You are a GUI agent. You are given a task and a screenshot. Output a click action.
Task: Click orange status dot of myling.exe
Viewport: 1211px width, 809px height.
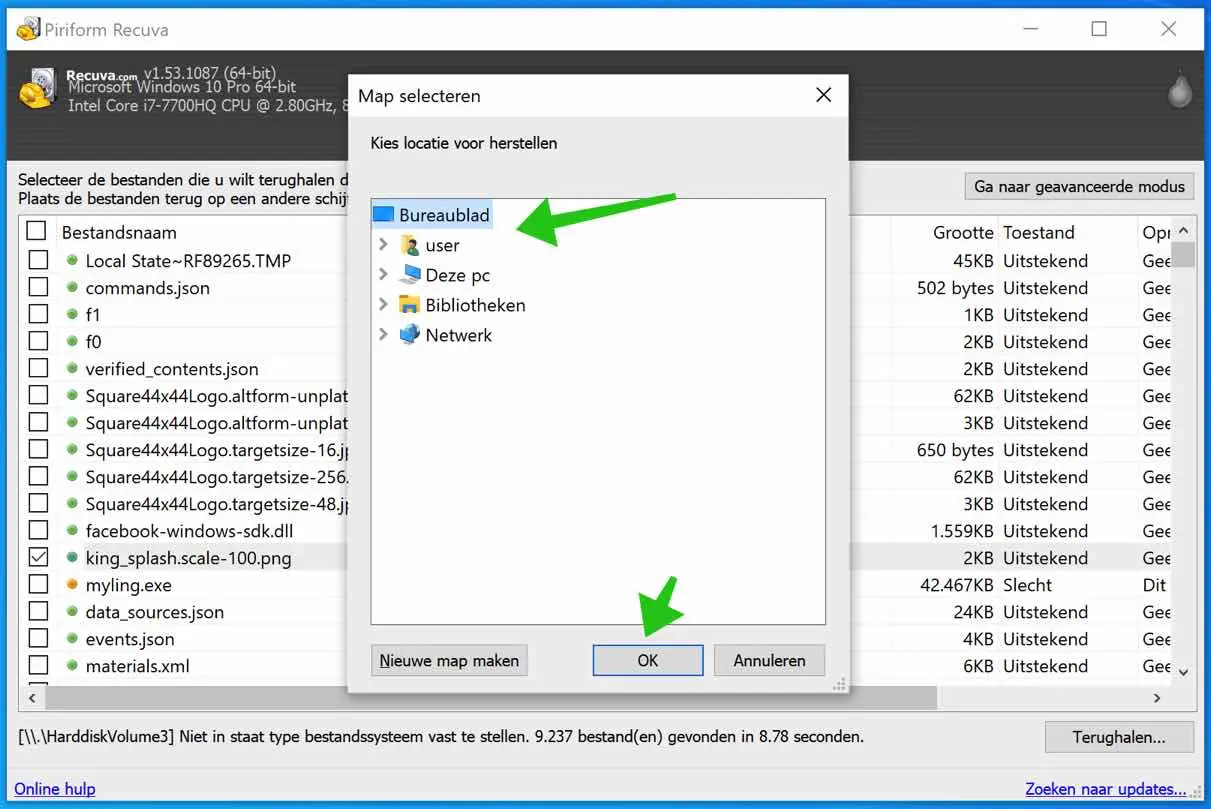72,585
